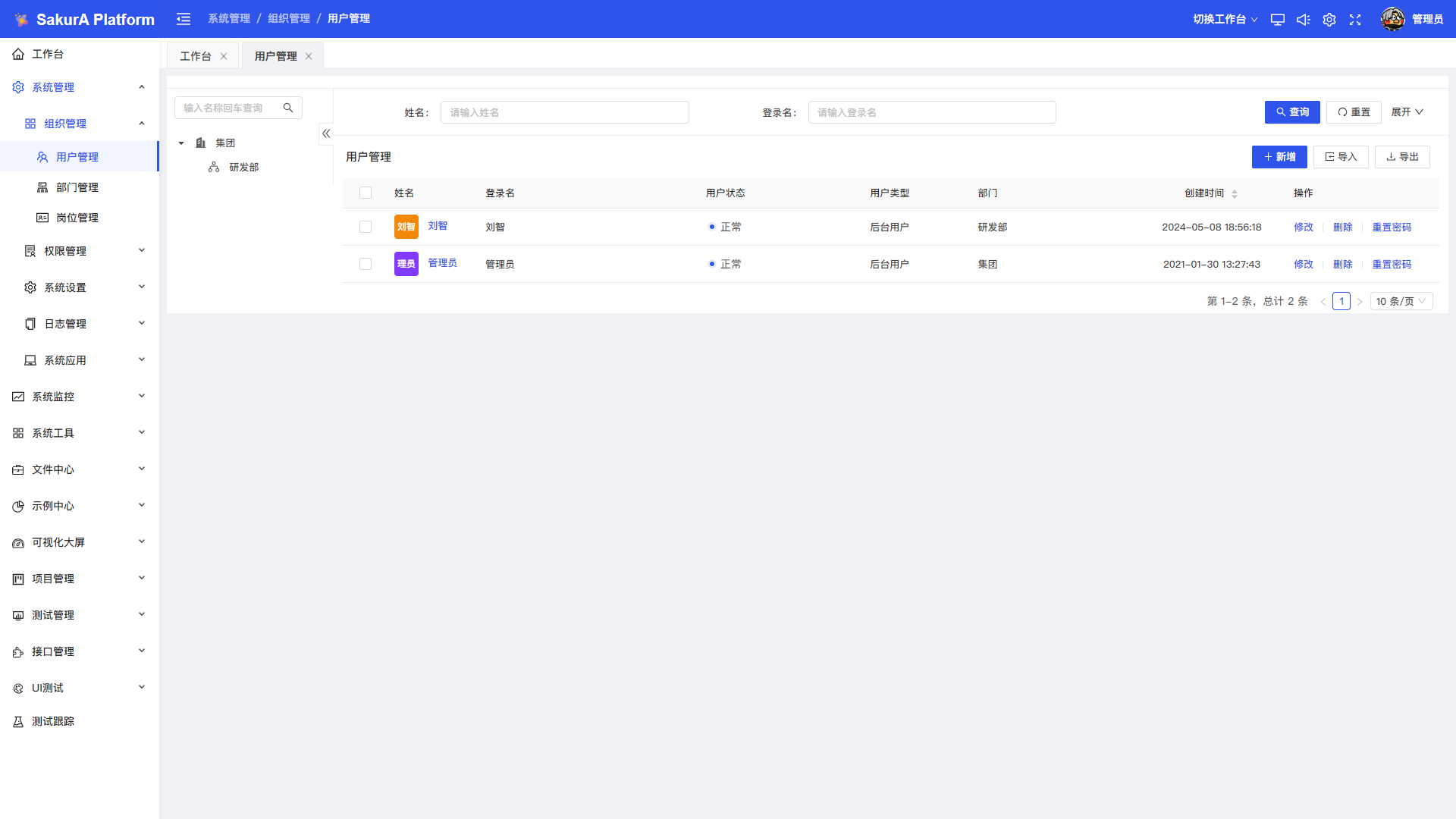Open 部门管理 in the sidebar

pos(77,187)
